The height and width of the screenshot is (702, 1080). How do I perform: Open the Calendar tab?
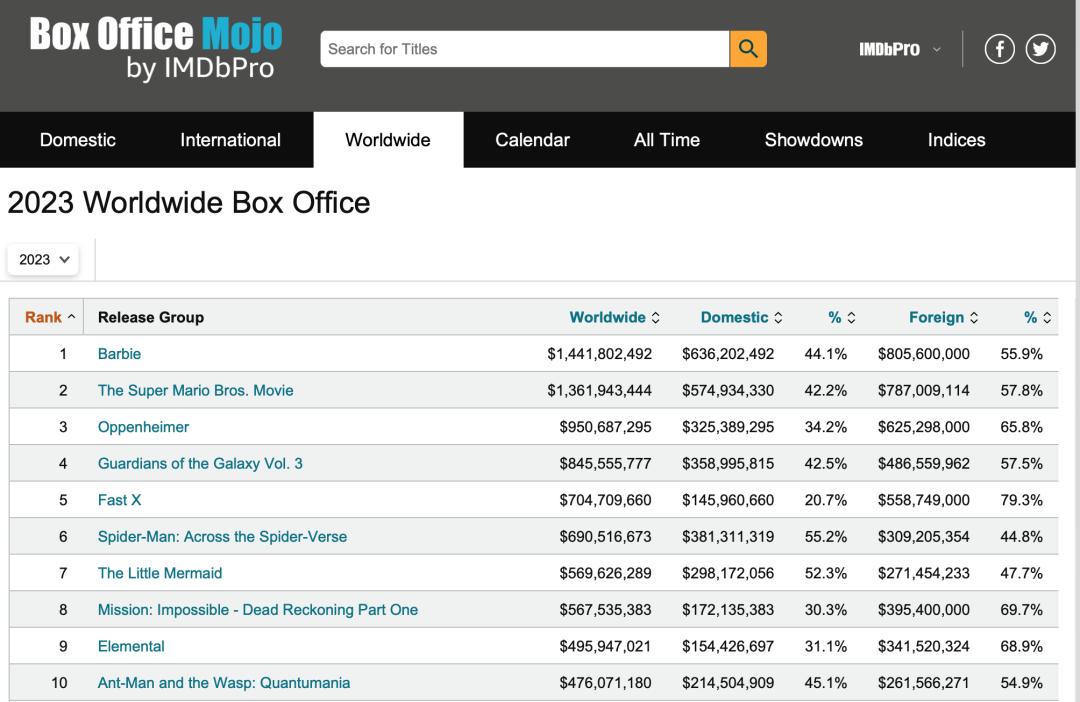(532, 140)
